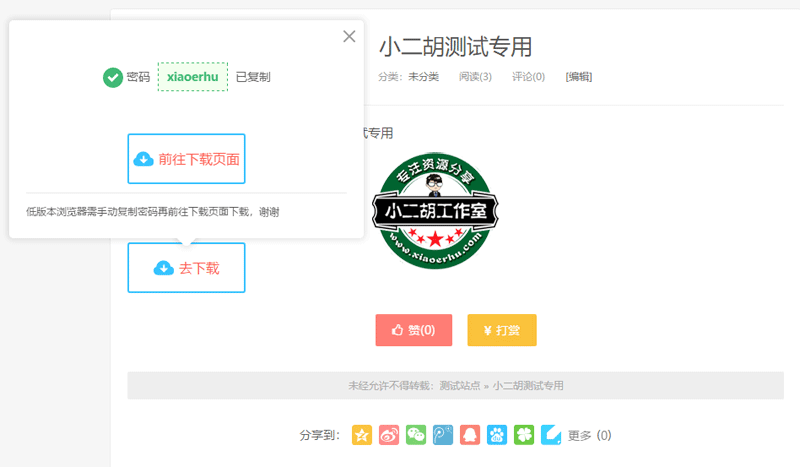Click the 已复制 copied status text

pyautogui.click(x=253, y=77)
